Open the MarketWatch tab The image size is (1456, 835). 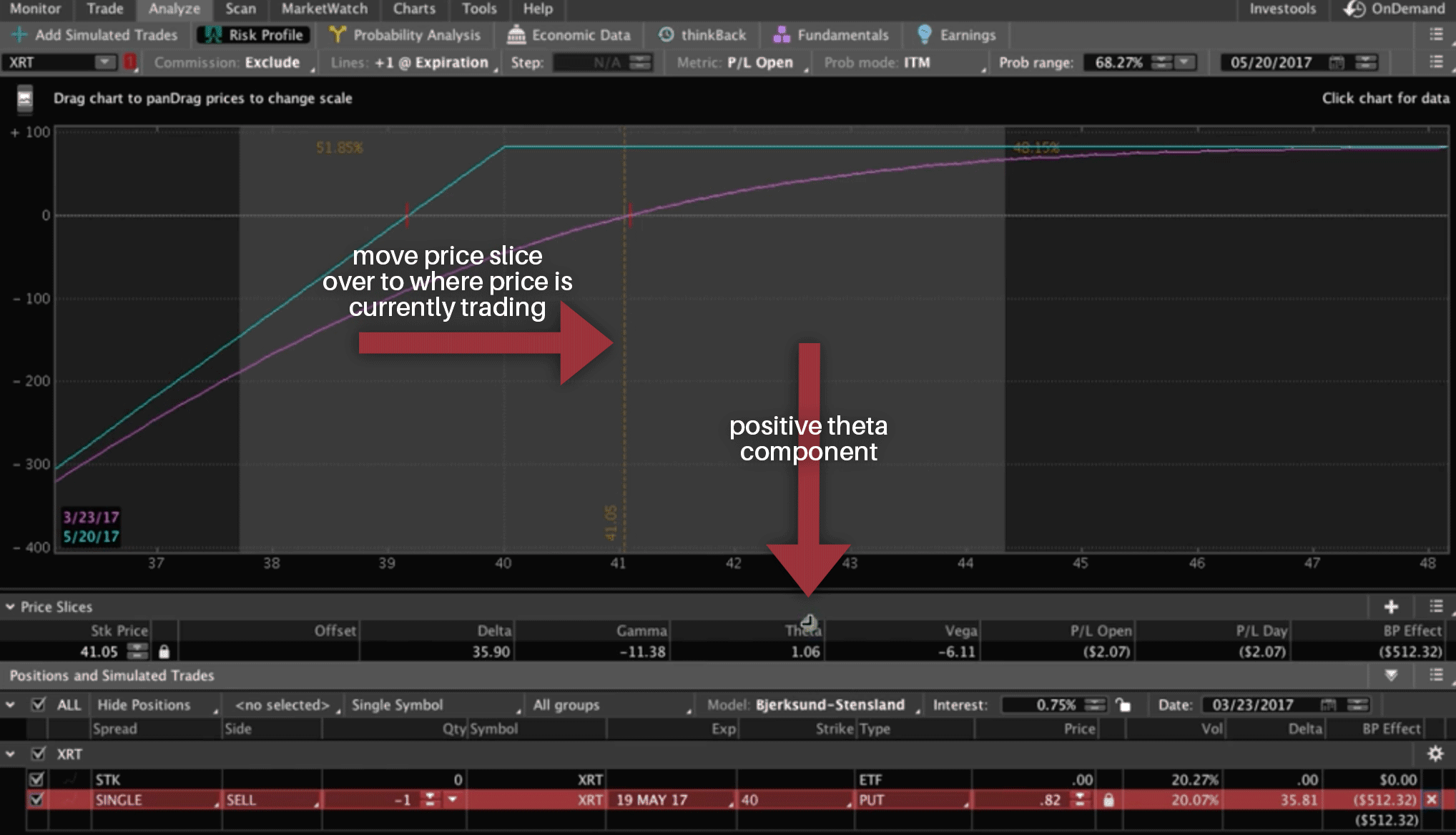pyautogui.click(x=325, y=9)
